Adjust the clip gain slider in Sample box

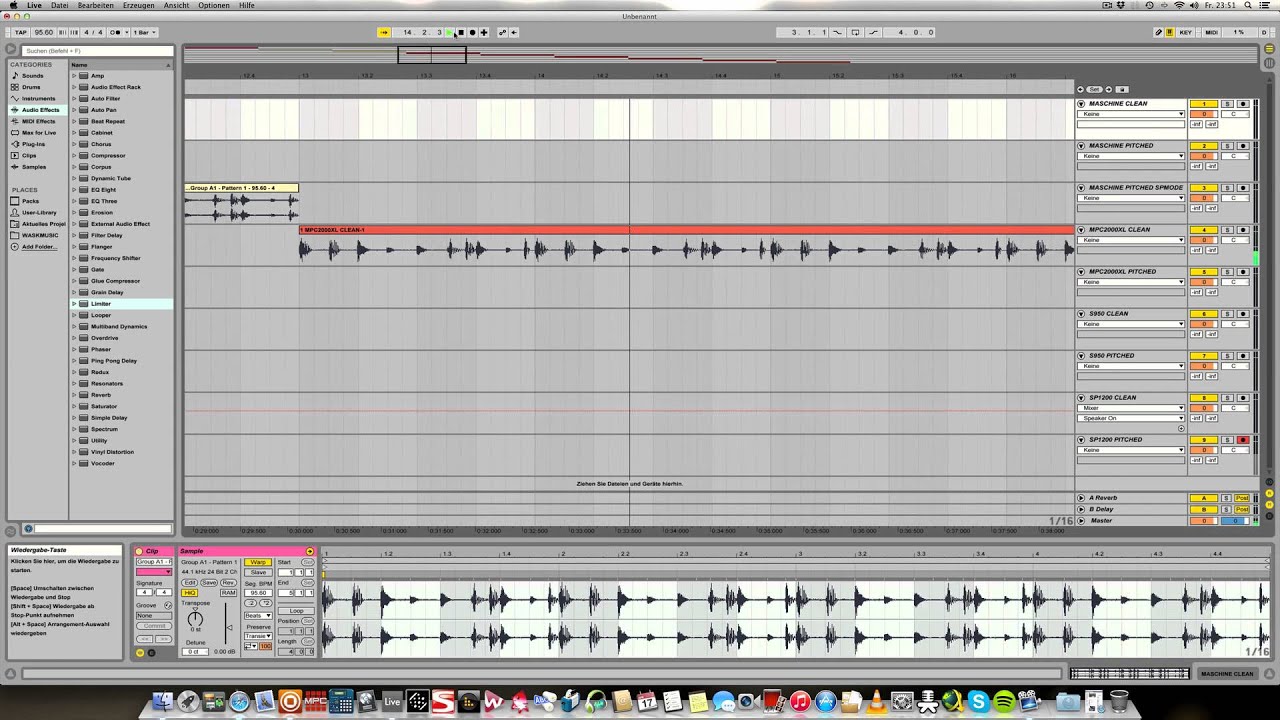[228, 628]
